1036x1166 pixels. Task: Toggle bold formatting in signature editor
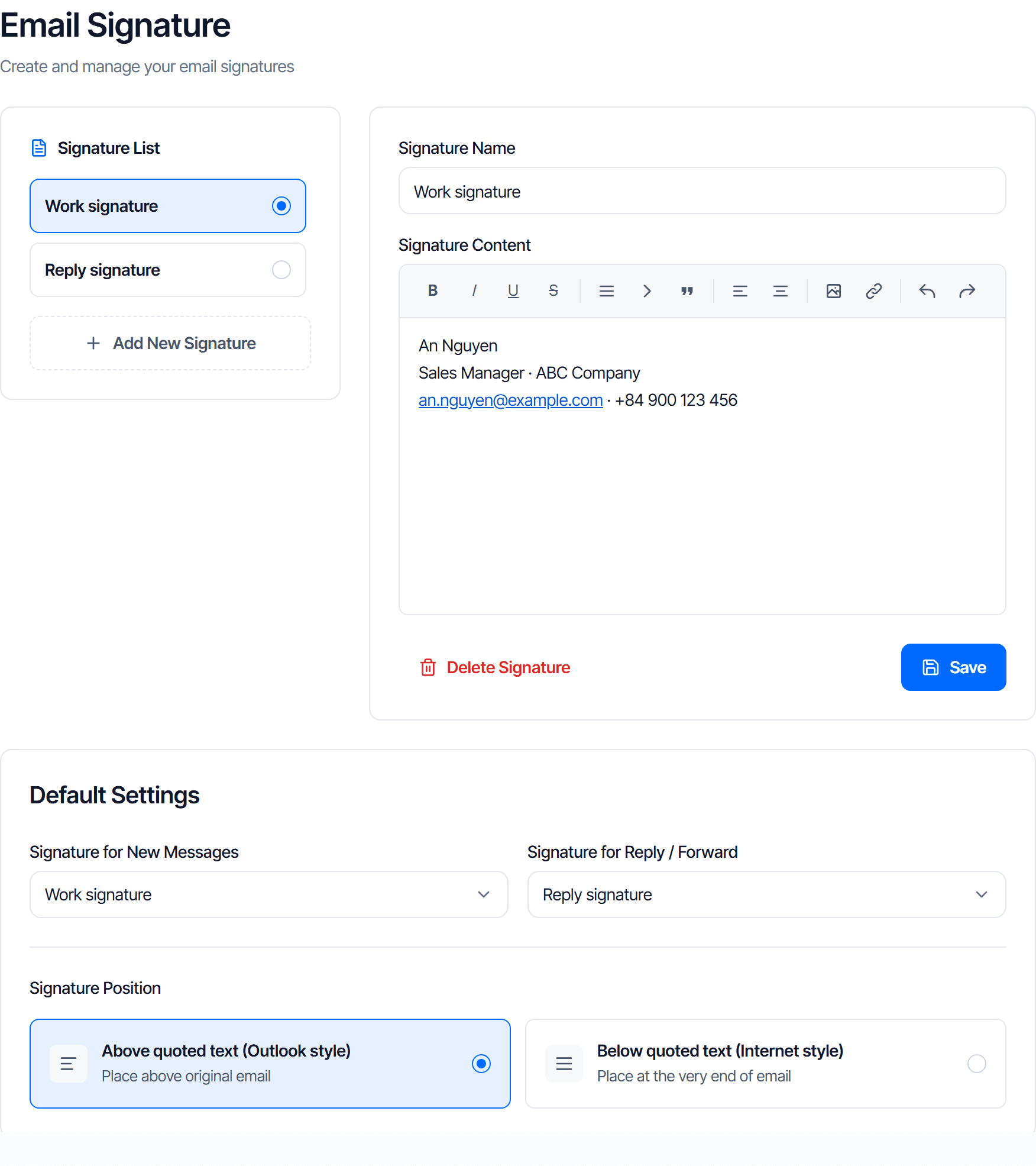pyautogui.click(x=433, y=290)
